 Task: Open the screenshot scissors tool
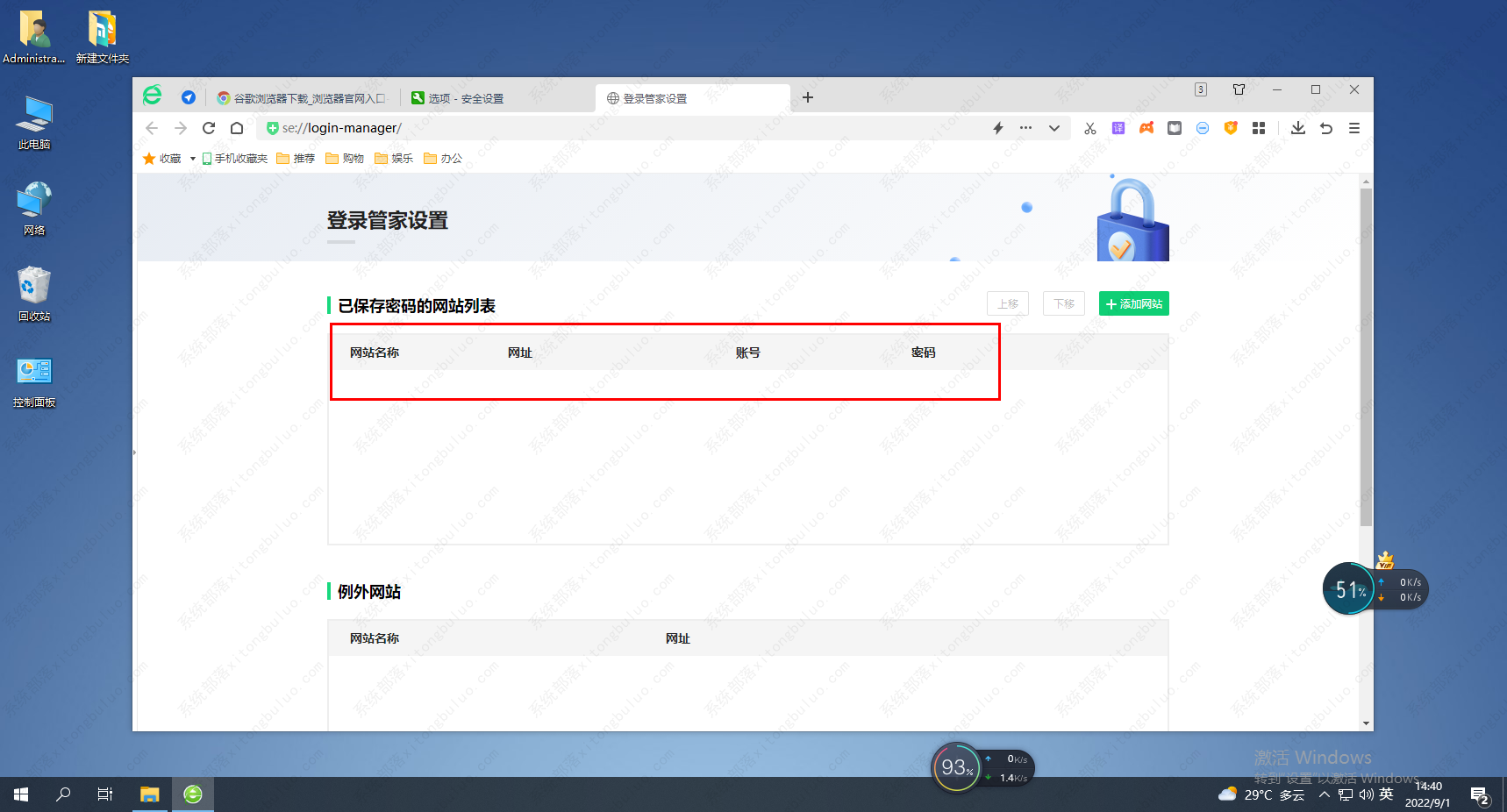point(1090,128)
